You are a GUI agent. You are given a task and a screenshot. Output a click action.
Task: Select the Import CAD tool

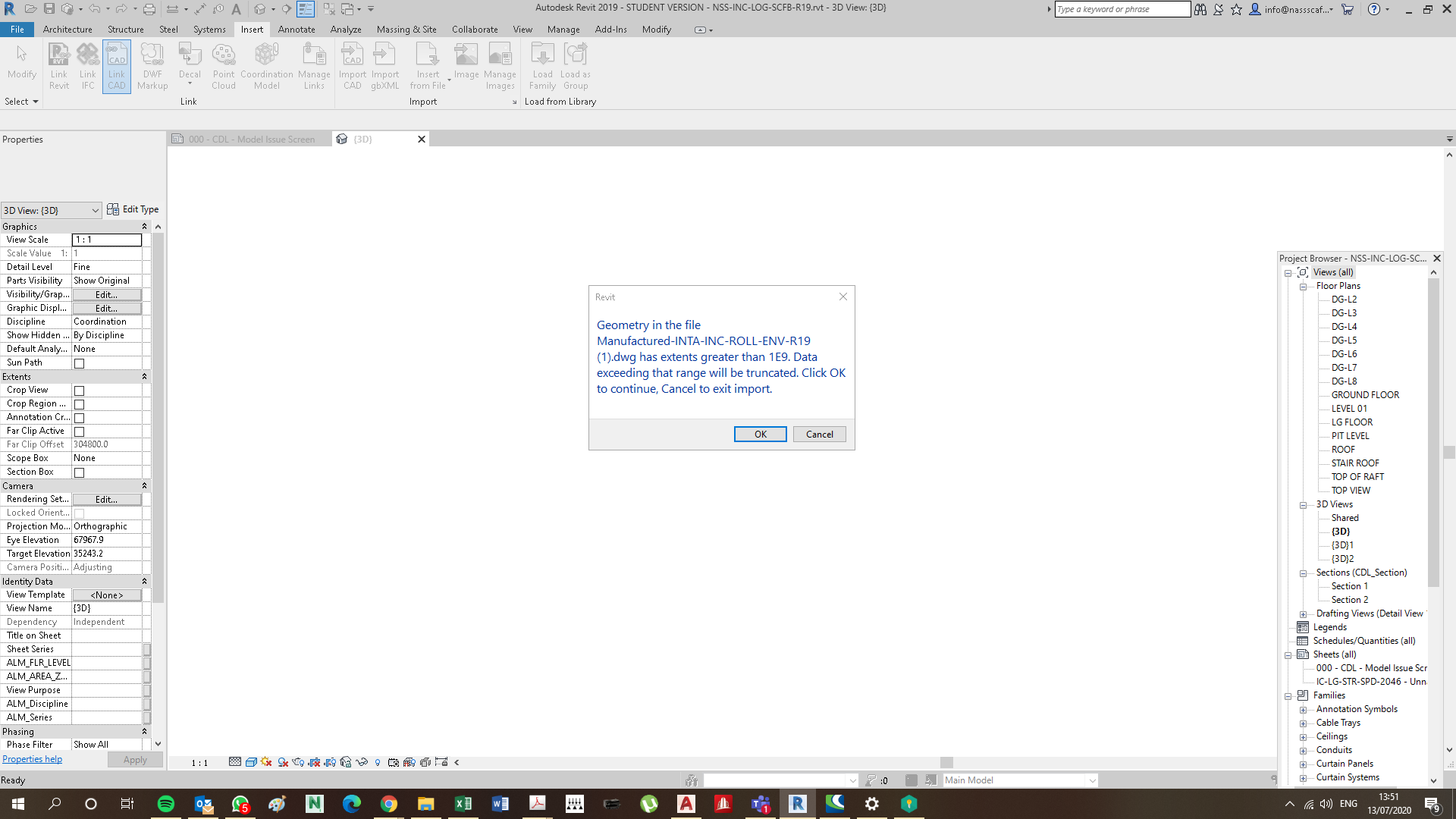click(352, 64)
